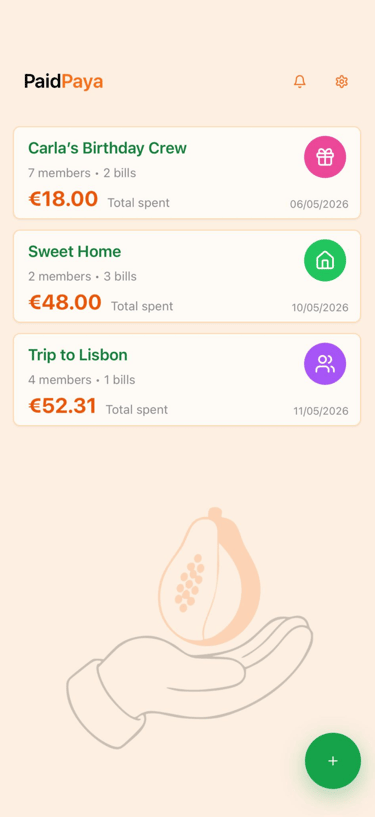Tap the purple people group icon

tap(325, 364)
